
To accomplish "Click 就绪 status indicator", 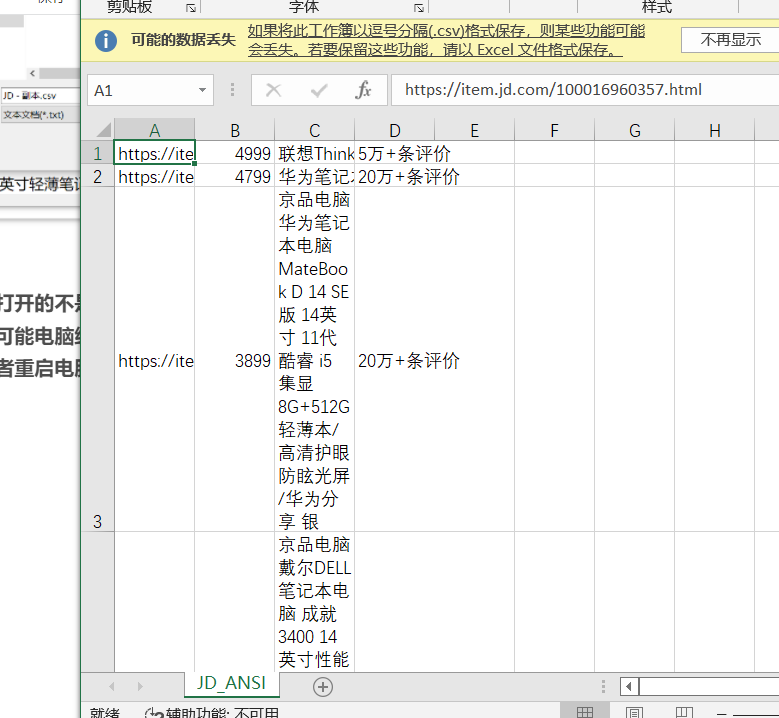I will [105, 714].
